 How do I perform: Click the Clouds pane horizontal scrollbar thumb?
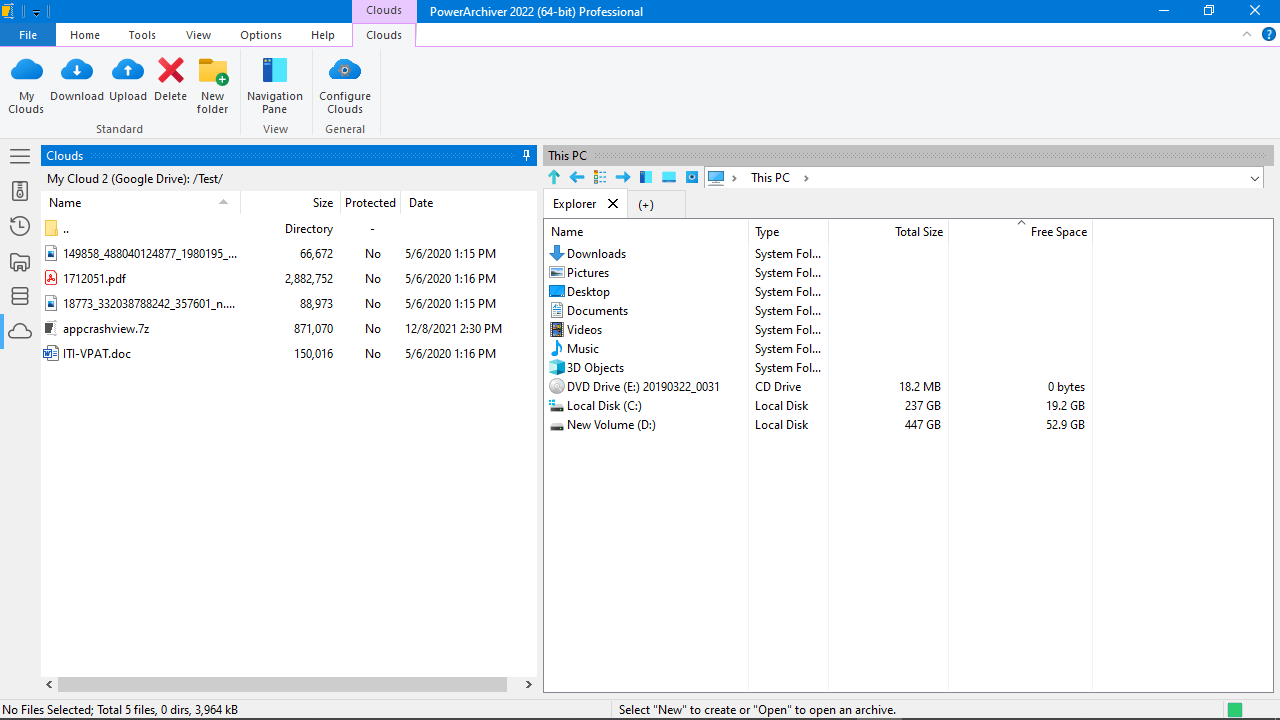click(x=283, y=685)
